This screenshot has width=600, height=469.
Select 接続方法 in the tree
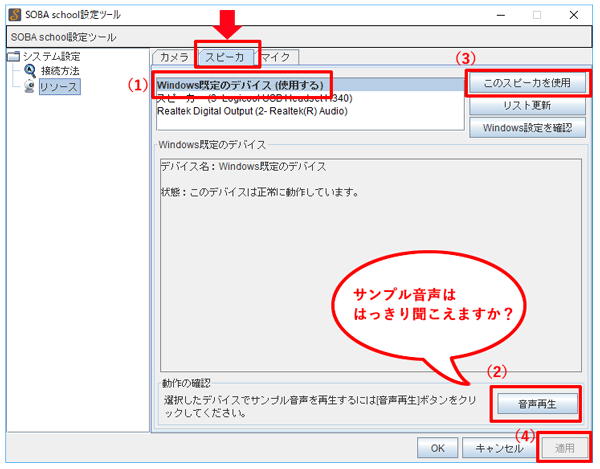click(x=60, y=71)
